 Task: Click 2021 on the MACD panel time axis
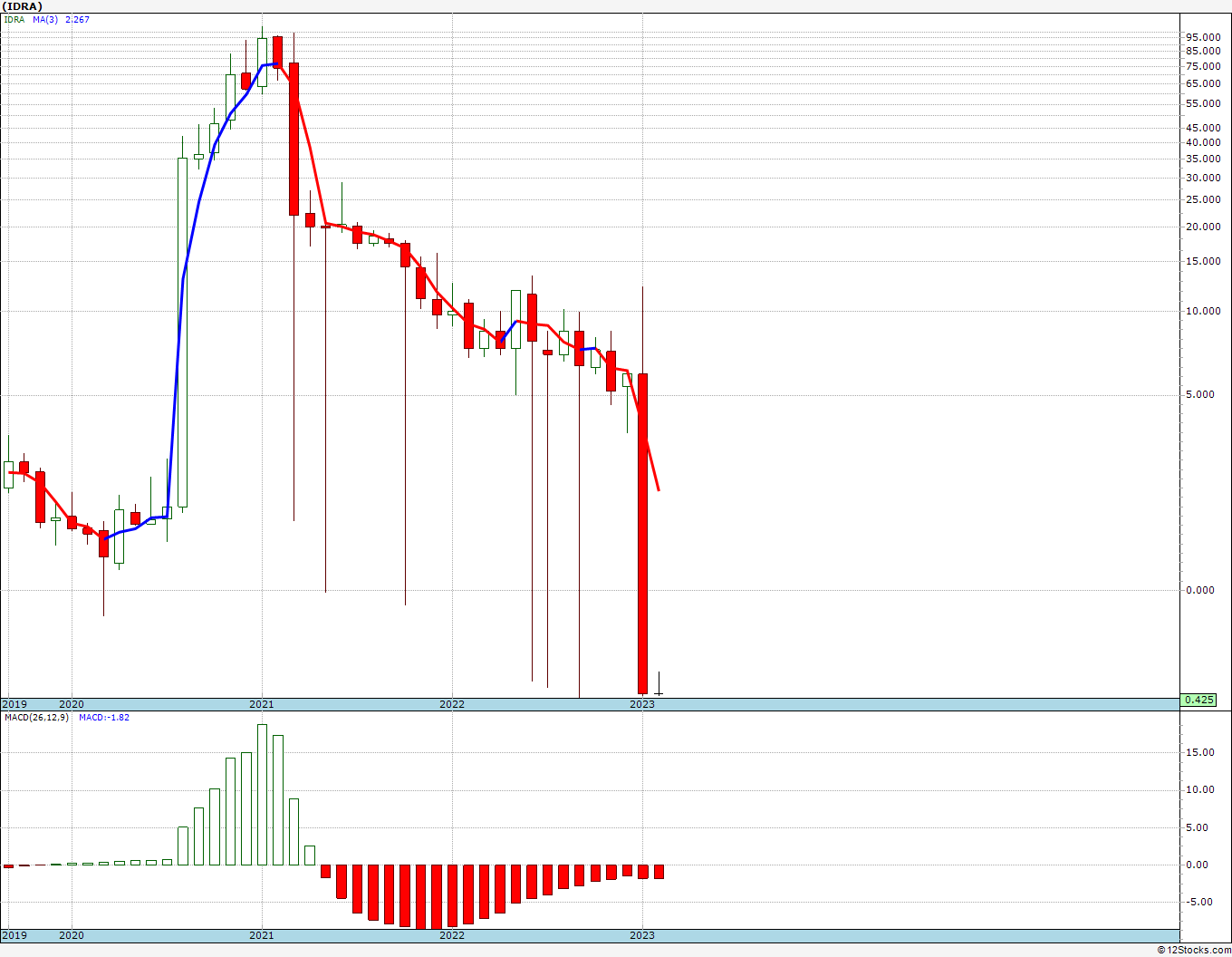(x=262, y=935)
